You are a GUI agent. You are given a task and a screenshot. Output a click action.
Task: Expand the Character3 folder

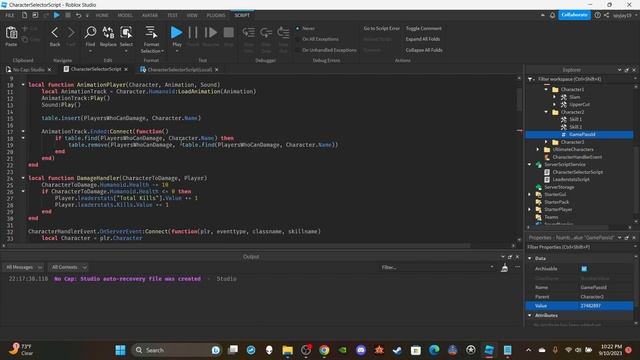pos(546,142)
